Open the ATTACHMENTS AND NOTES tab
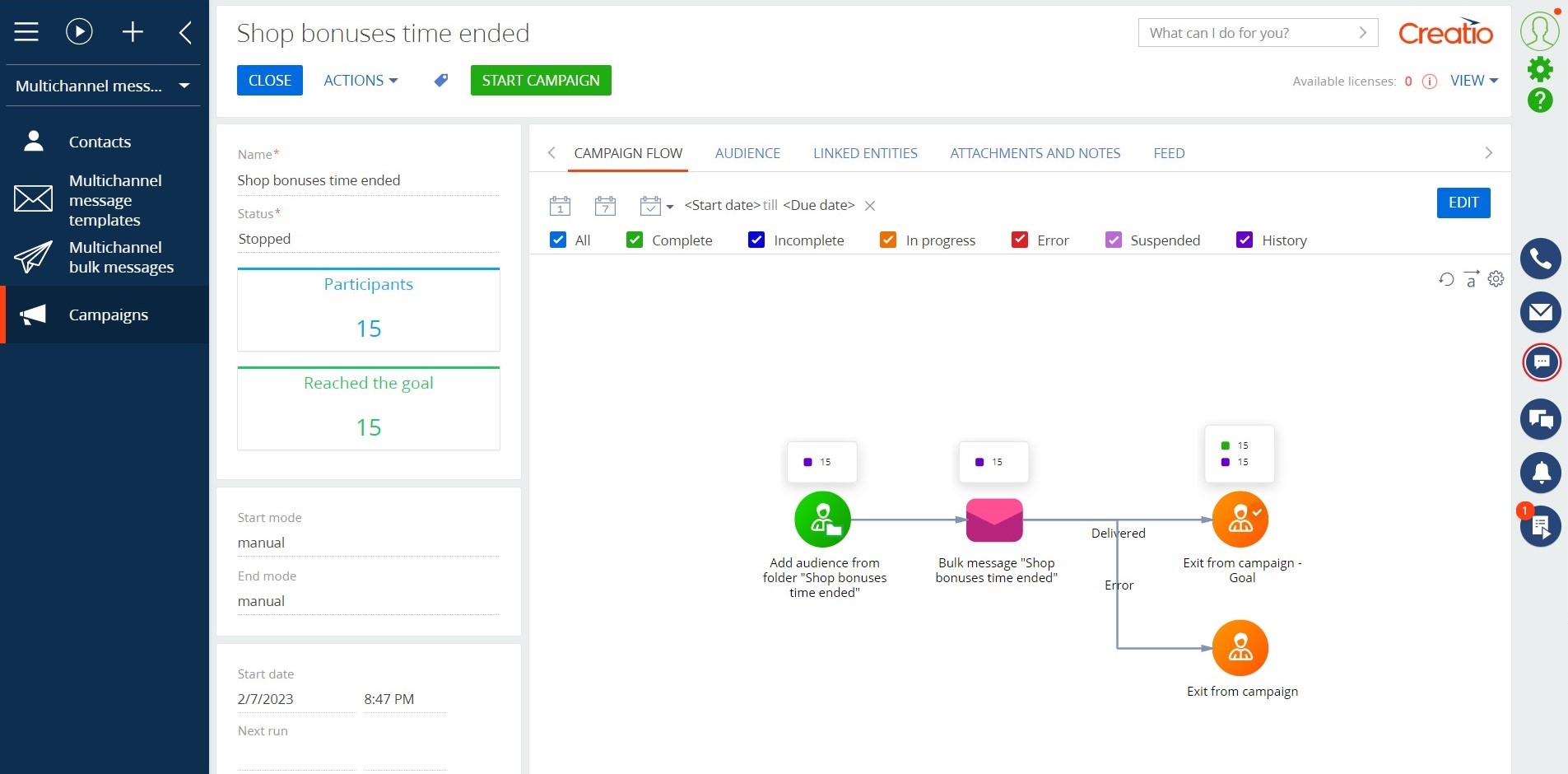 tap(1034, 153)
